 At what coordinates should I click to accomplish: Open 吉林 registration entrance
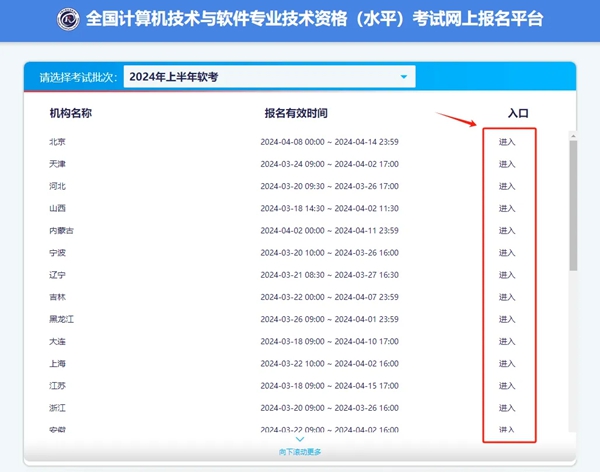[507, 297]
